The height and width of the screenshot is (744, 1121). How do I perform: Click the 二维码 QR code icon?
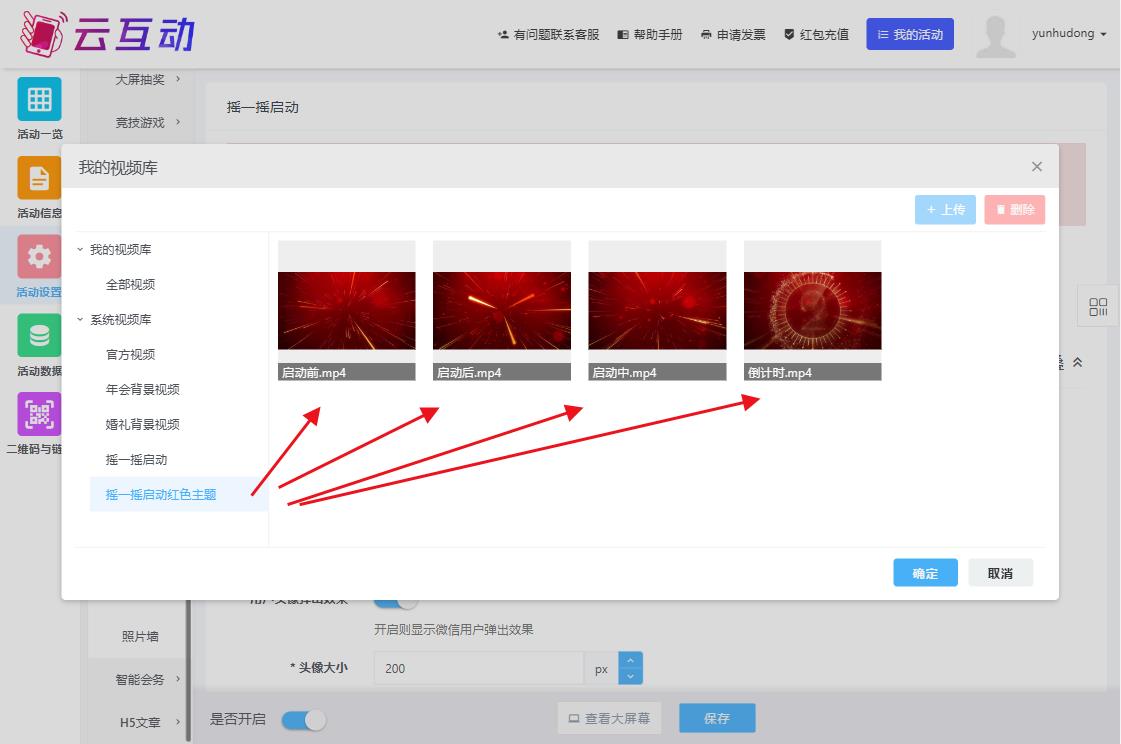[39, 414]
